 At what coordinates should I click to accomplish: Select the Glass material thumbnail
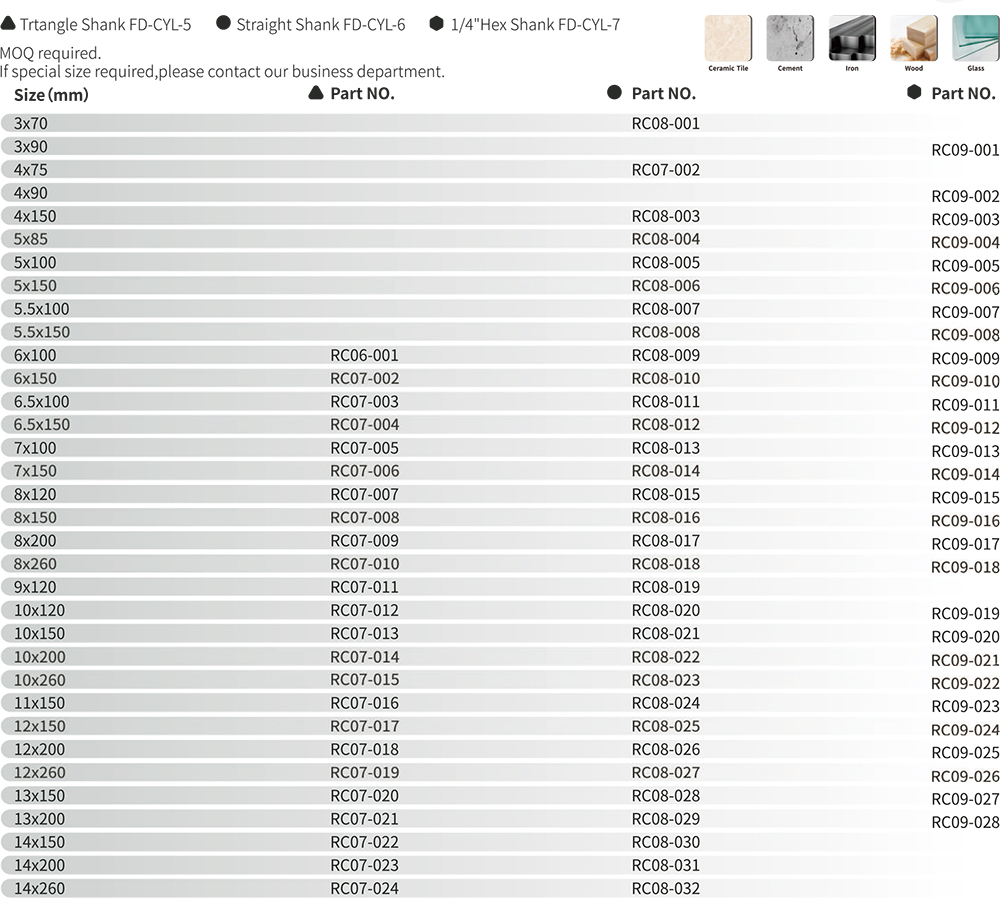976,38
